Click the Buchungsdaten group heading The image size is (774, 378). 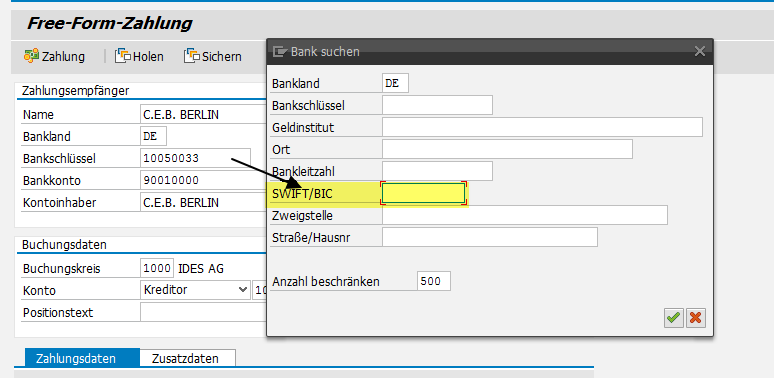pos(64,245)
